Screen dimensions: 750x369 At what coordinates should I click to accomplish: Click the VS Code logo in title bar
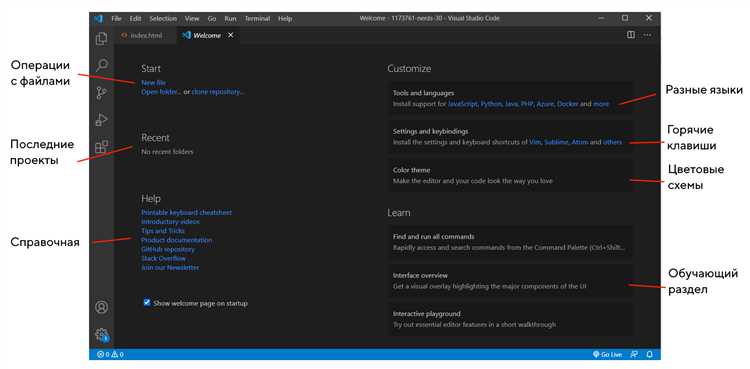[x=99, y=18]
